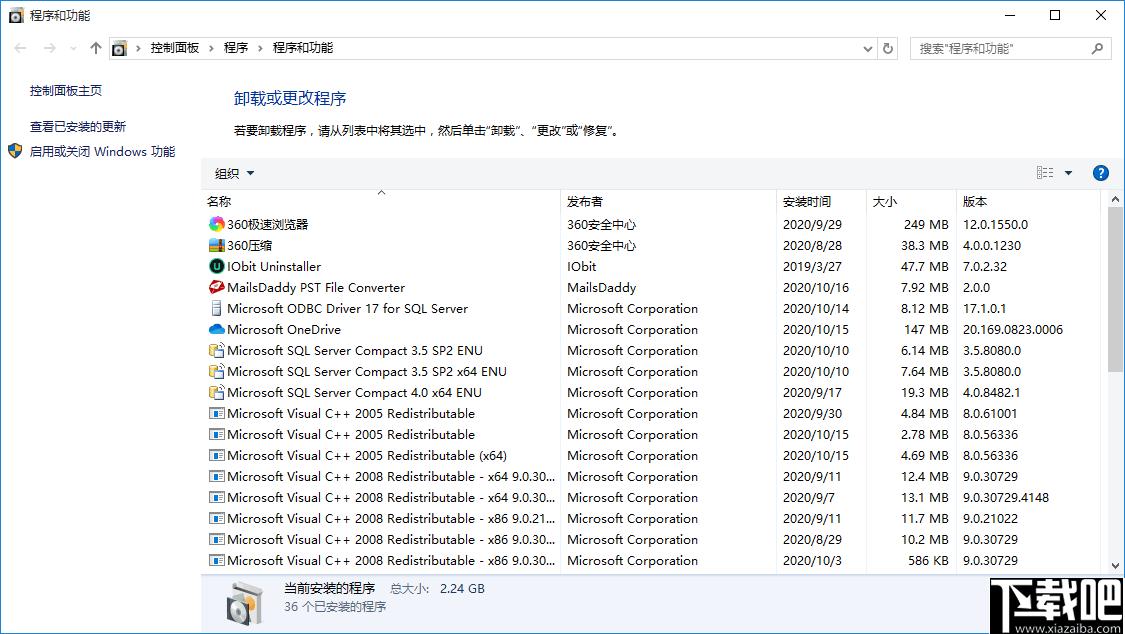Screen dimensions: 1125x634
Task: Click the window title bar app icon
Action: [x=16, y=15]
